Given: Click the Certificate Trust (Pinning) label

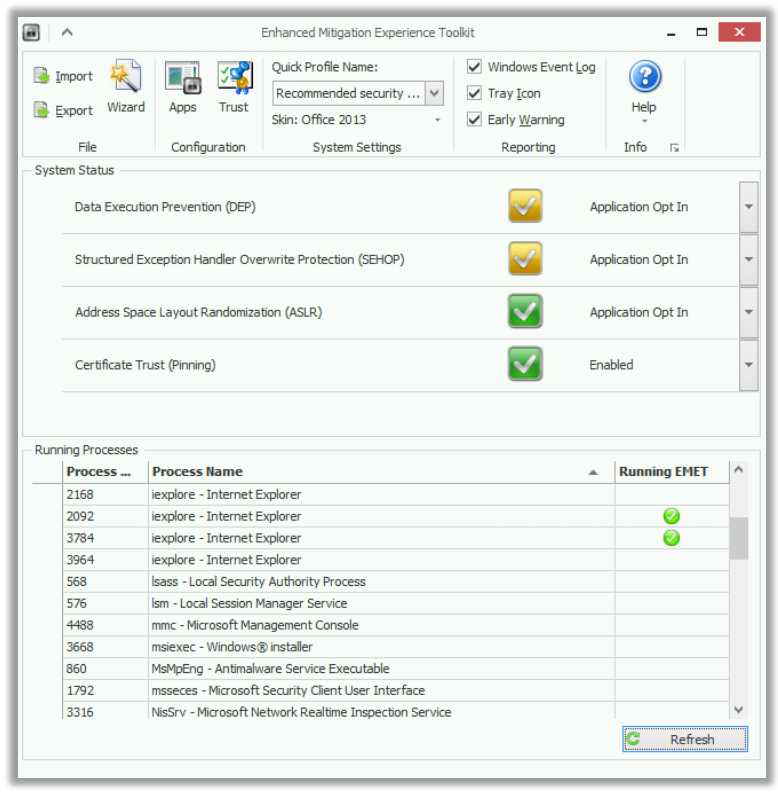Looking at the screenshot, I should tap(145, 365).
